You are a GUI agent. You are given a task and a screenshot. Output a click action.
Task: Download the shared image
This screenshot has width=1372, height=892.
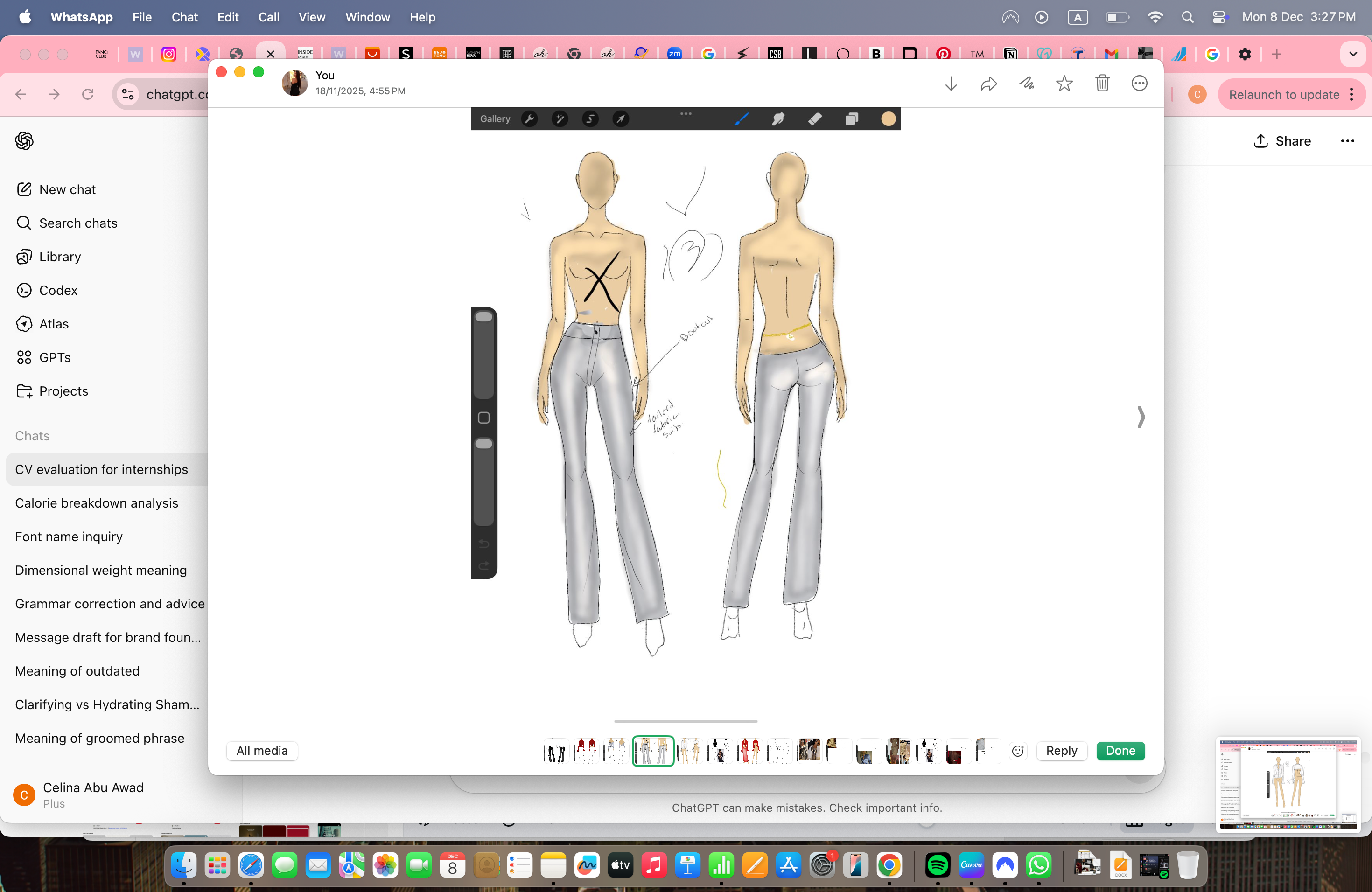pos(951,83)
